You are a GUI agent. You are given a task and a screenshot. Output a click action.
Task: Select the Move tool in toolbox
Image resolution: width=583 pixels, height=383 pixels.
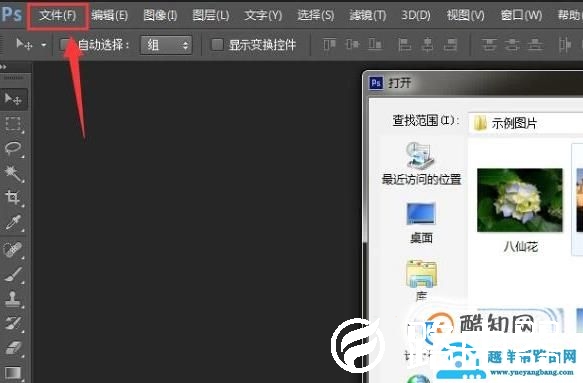(x=13, y=99)
